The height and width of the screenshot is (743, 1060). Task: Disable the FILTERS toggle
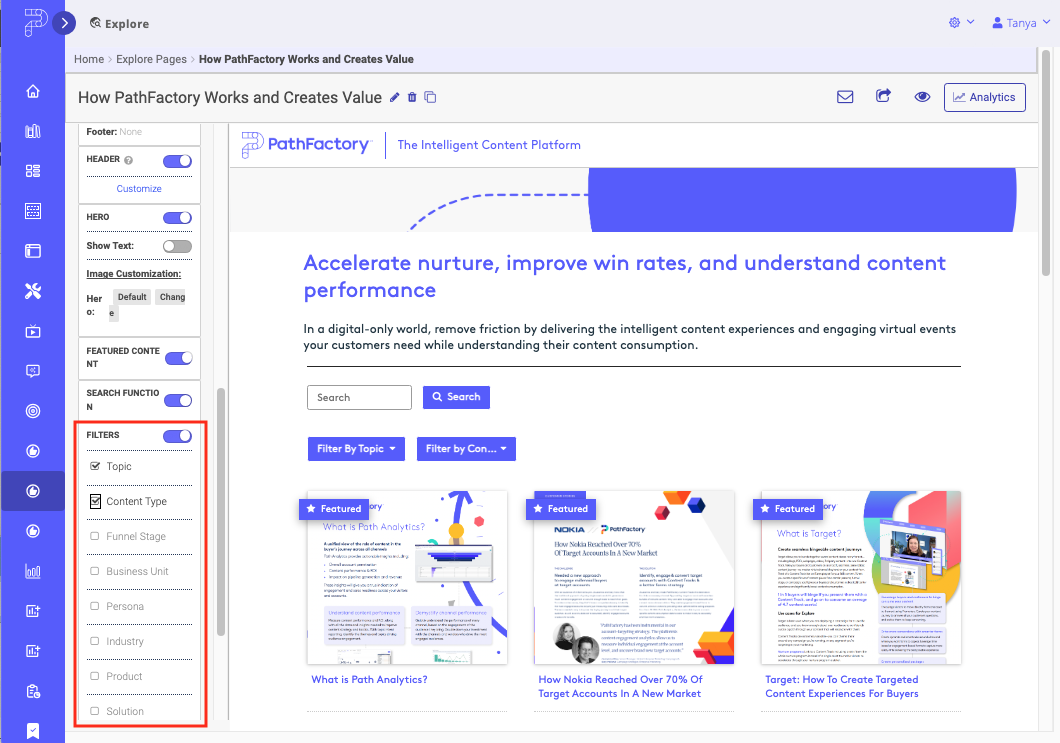177,435
